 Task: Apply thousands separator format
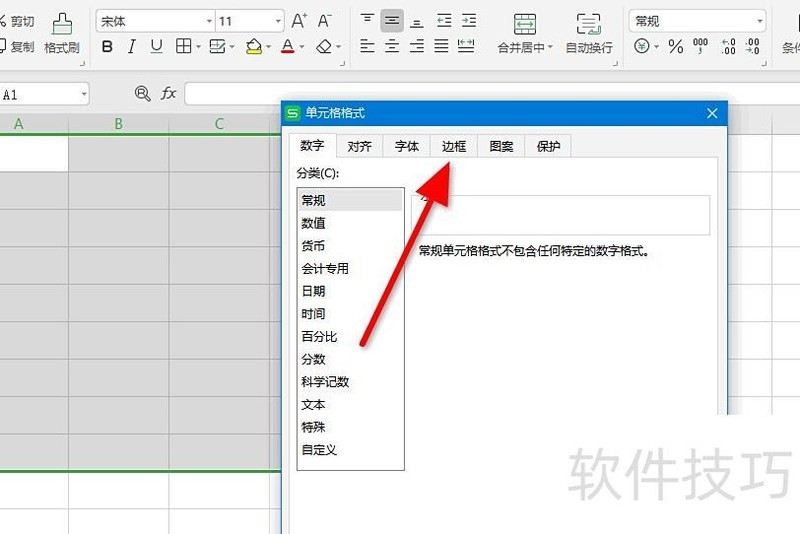(700, 46)
